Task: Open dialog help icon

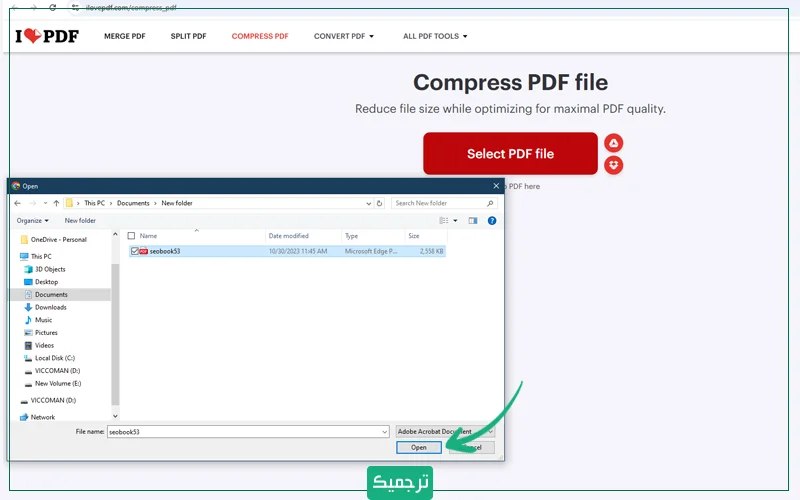Action: (492, 220)
